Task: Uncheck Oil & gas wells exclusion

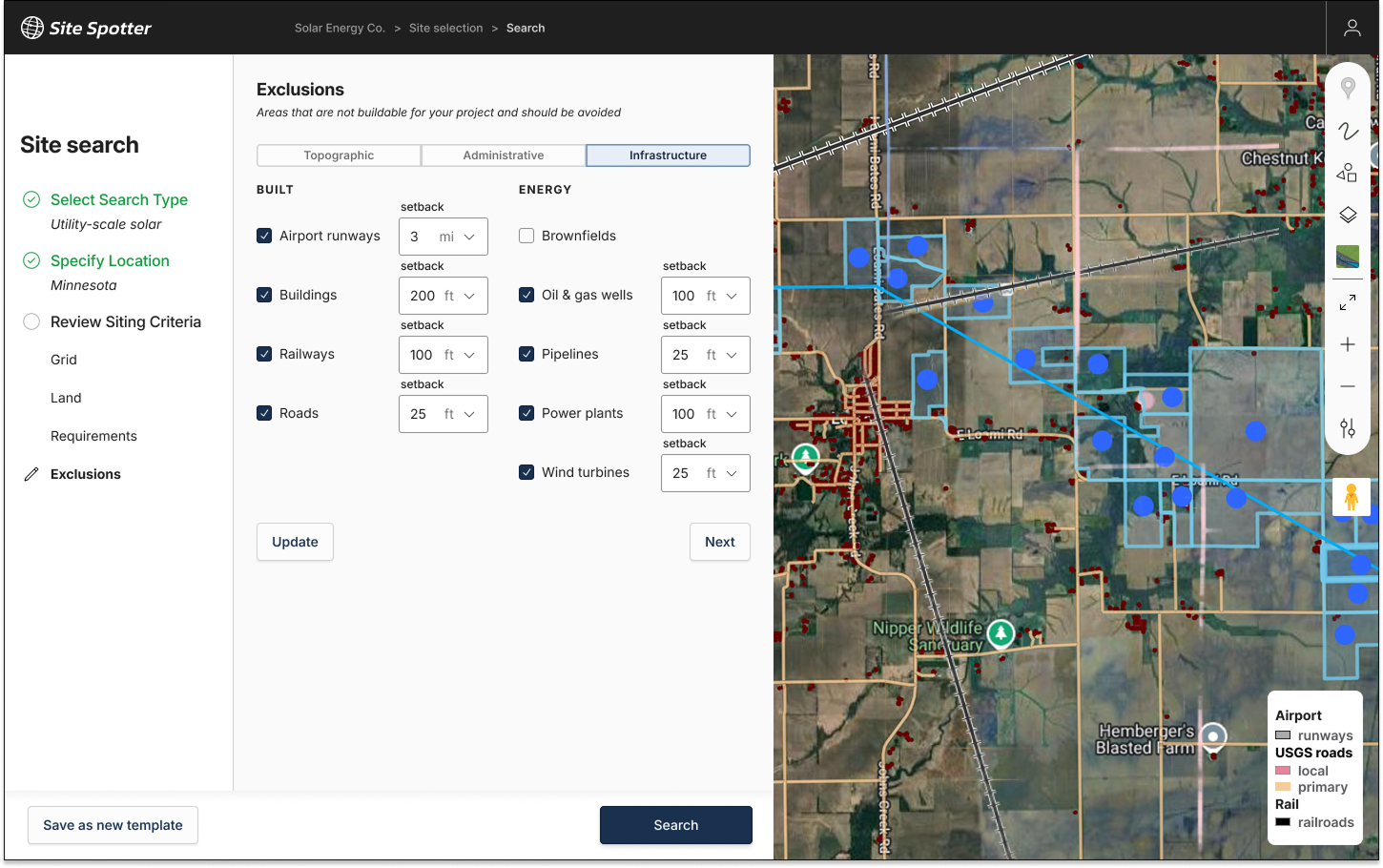Action: click(x=526, y=295)
